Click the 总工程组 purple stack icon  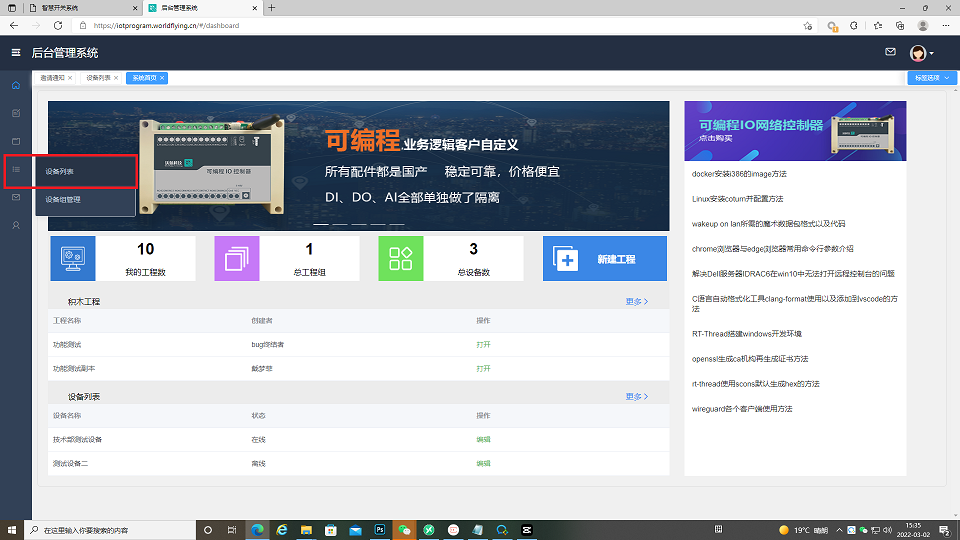point(237,258)
